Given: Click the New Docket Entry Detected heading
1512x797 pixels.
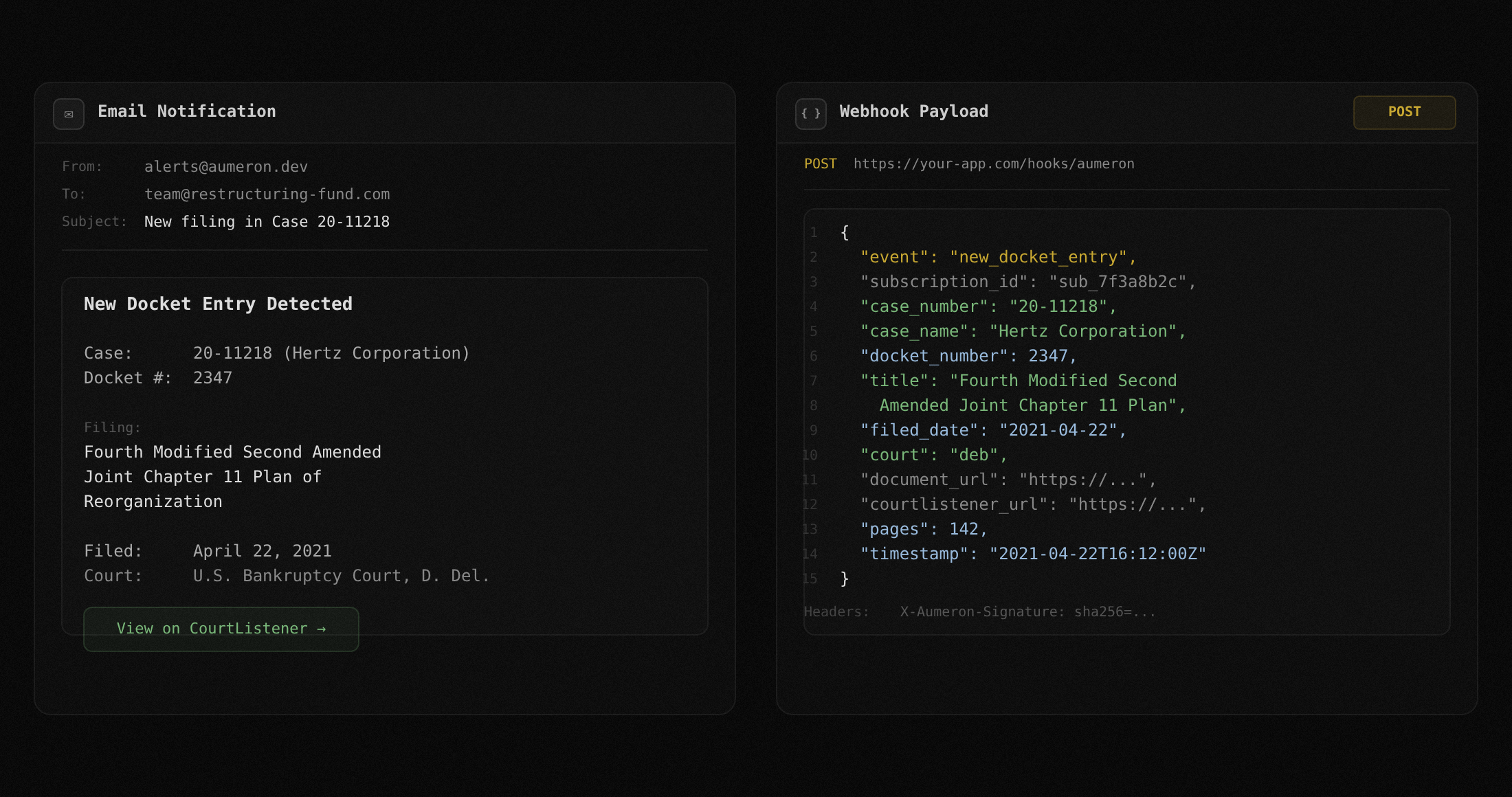Looking at the screenshot, I should (218, 304).
